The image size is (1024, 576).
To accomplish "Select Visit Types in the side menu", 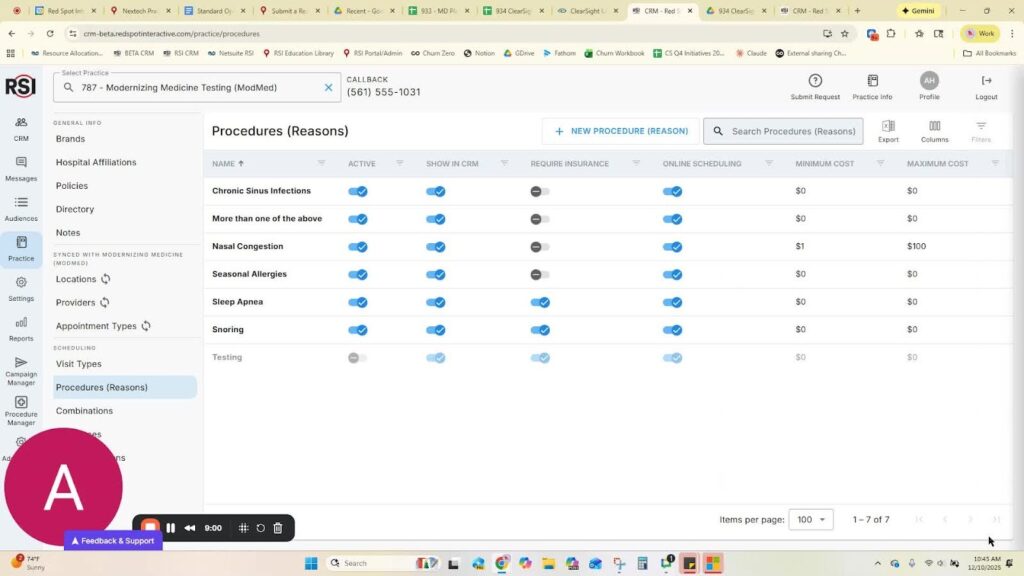I will [79, 364].
